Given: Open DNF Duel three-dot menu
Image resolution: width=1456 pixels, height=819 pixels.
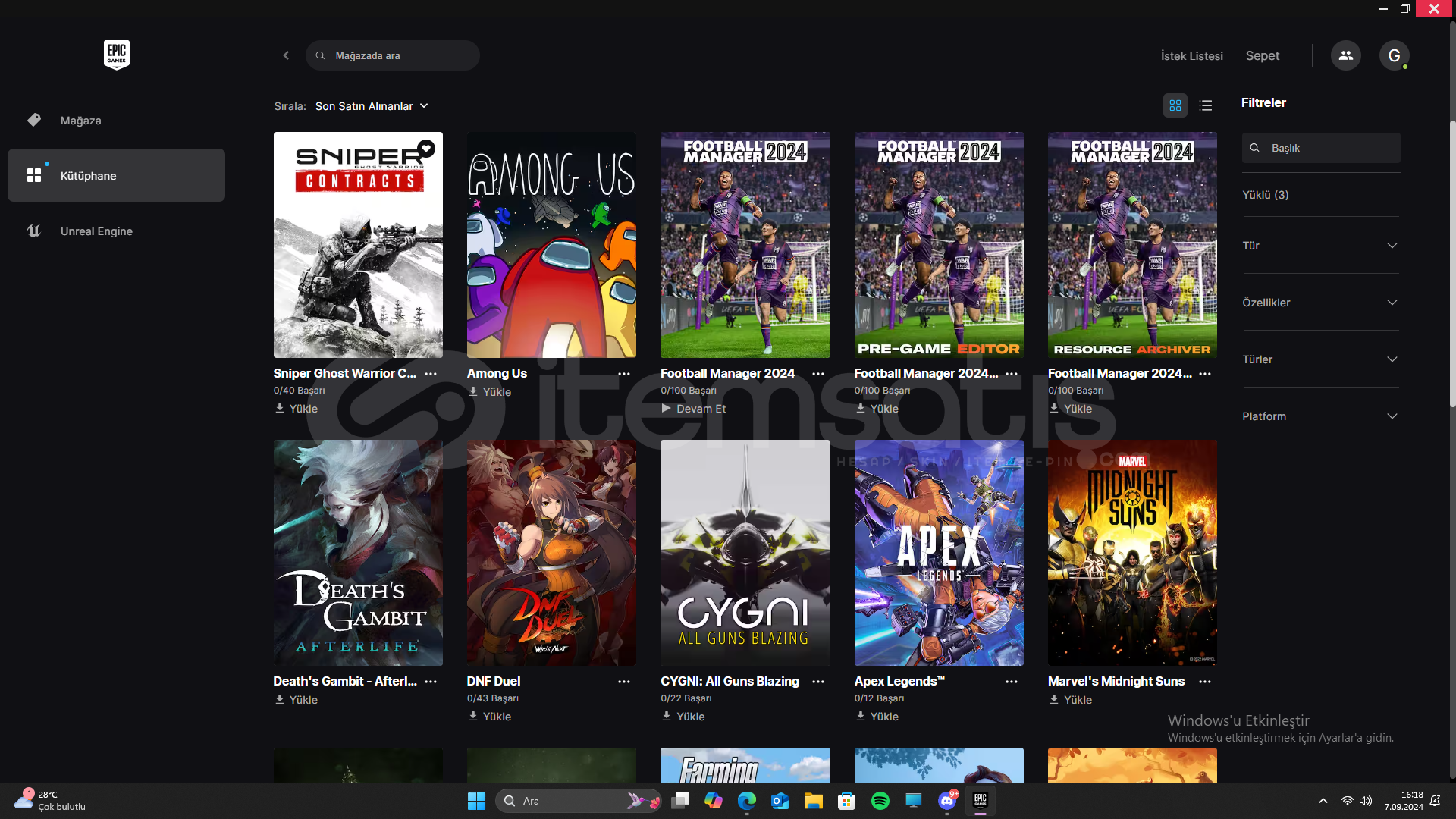Looking at the screenshot, I should pyautogui.click(x=624, y=682).
